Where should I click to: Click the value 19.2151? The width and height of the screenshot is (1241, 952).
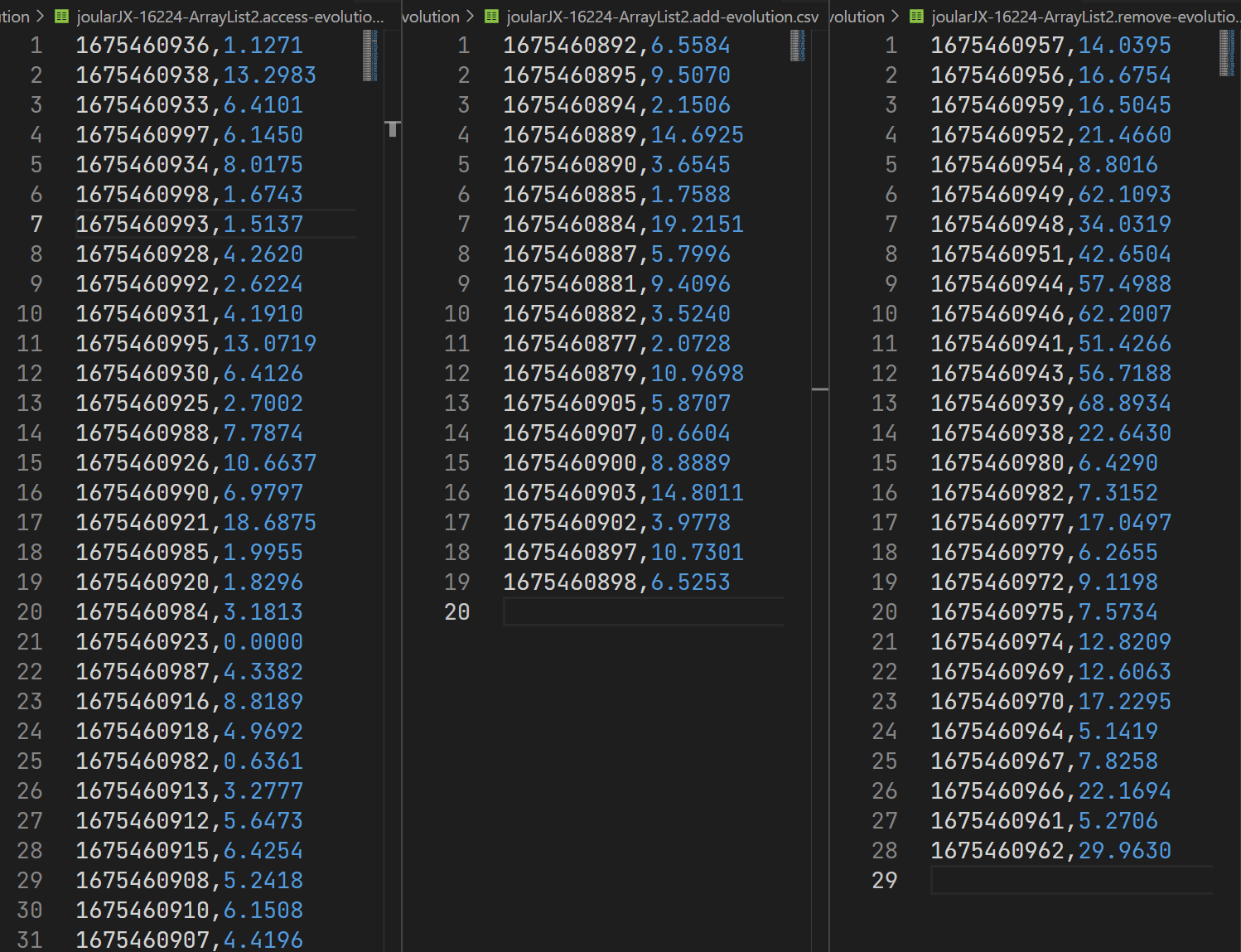[x=698, y=225]
